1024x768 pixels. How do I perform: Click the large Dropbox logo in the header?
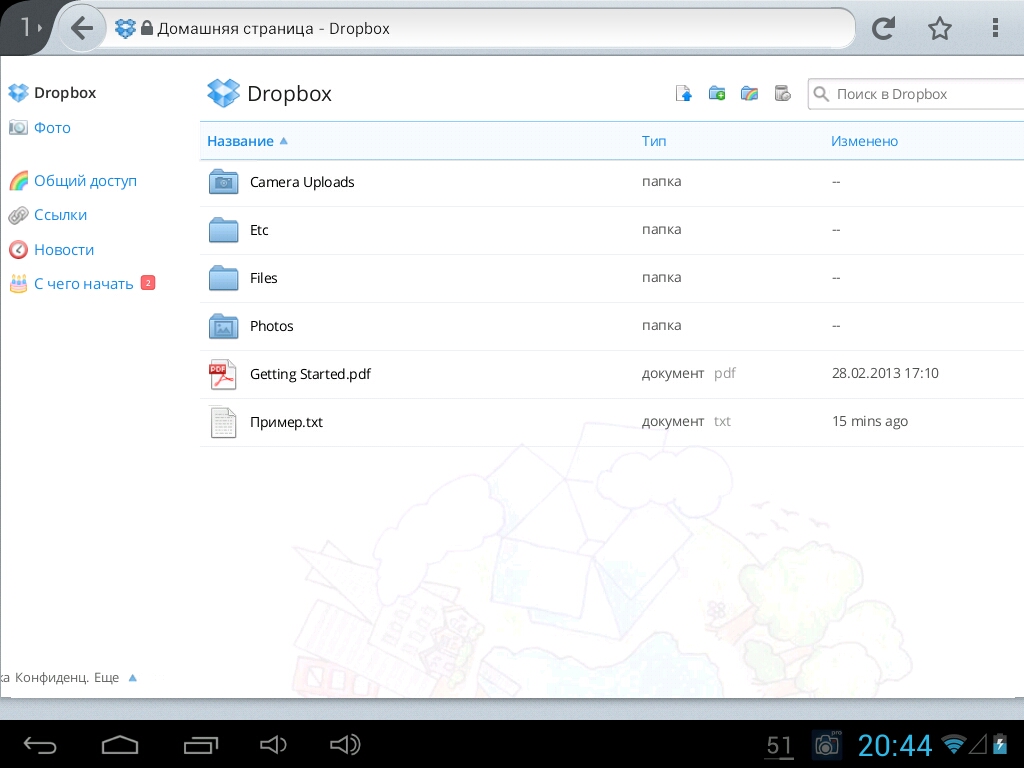point(223,93)
